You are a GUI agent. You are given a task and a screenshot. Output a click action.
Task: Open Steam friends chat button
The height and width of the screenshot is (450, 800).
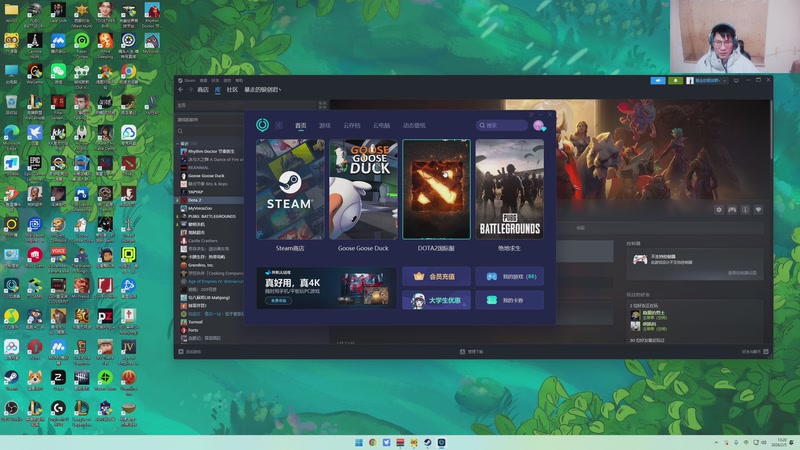pos(755,352)
